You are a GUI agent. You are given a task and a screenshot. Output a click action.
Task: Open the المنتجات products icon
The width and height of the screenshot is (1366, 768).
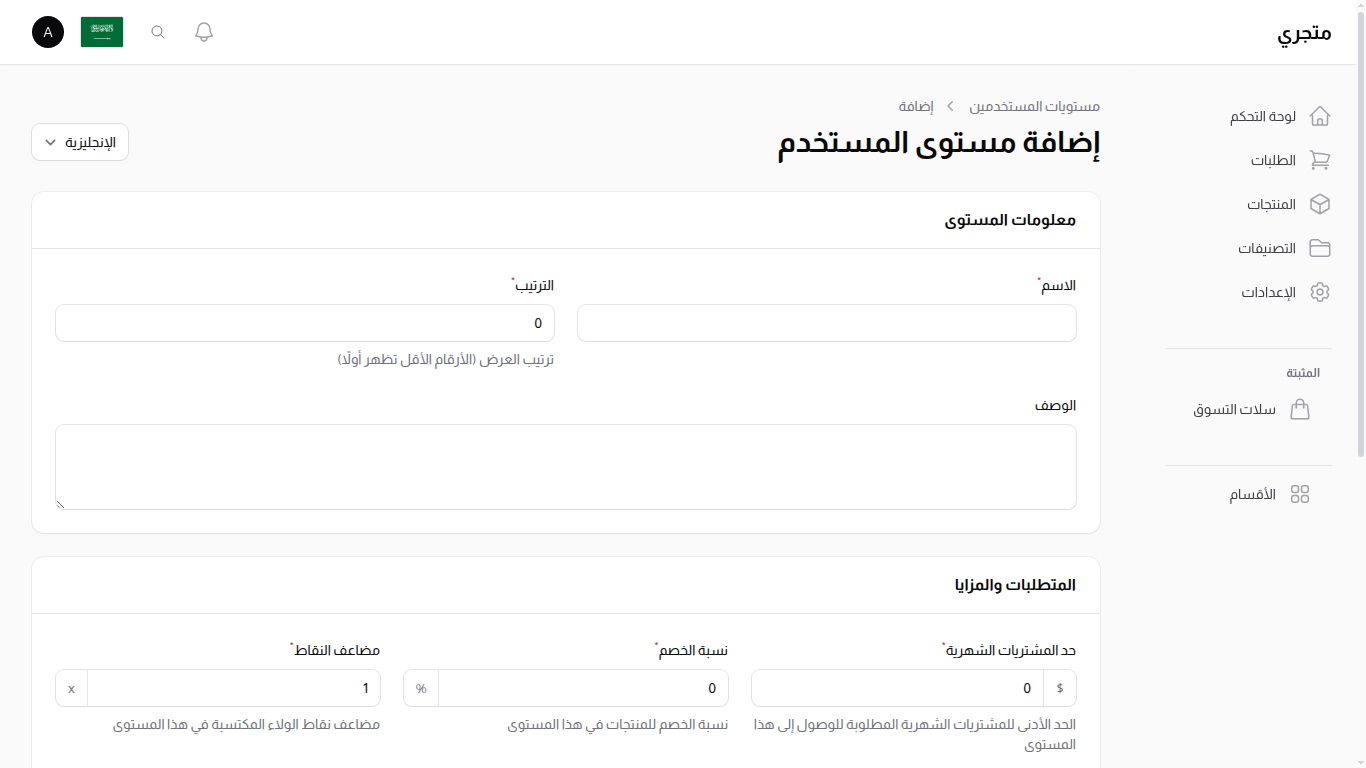(x=1320, y=204)
